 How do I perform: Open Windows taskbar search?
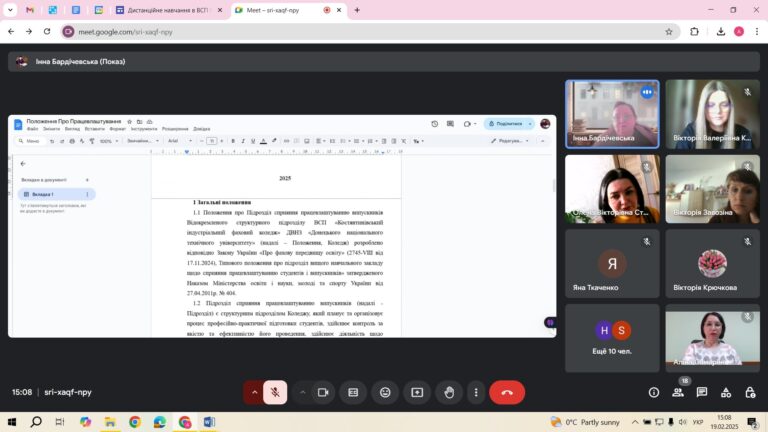[x=36, y=422]
